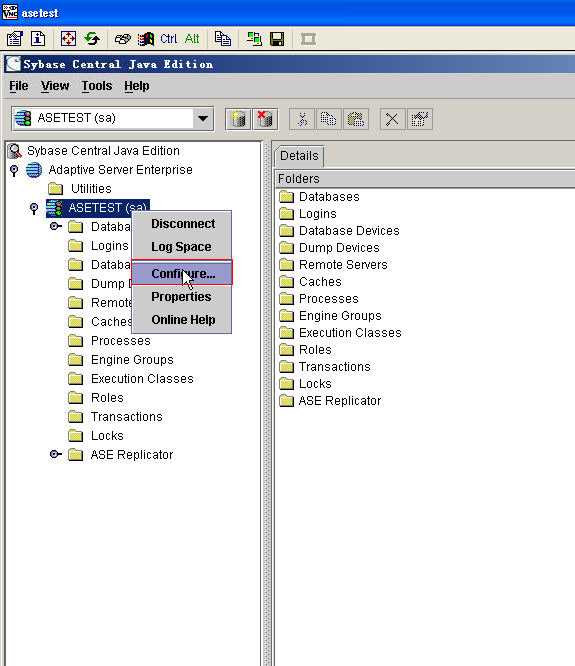Click the Copy toolbar icon
Image resolution: width=575 pixels, height=666 pixels.
pos(328,119)
